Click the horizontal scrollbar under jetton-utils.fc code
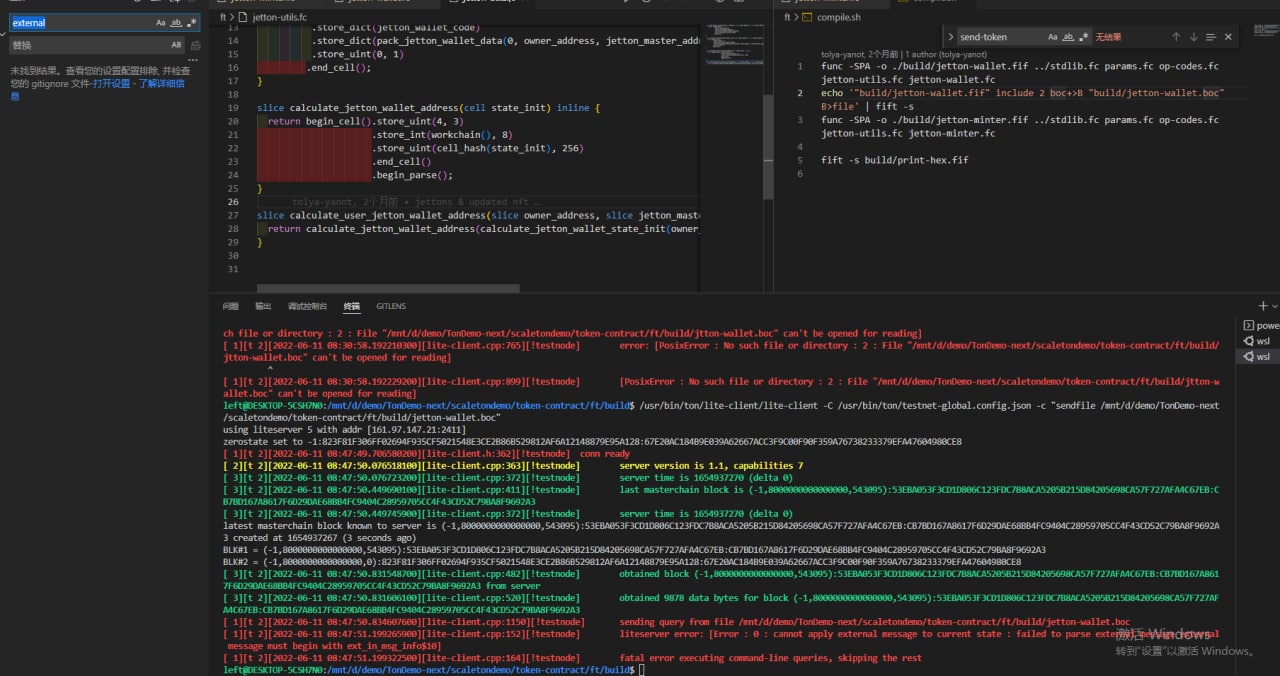 coord(388,288)
